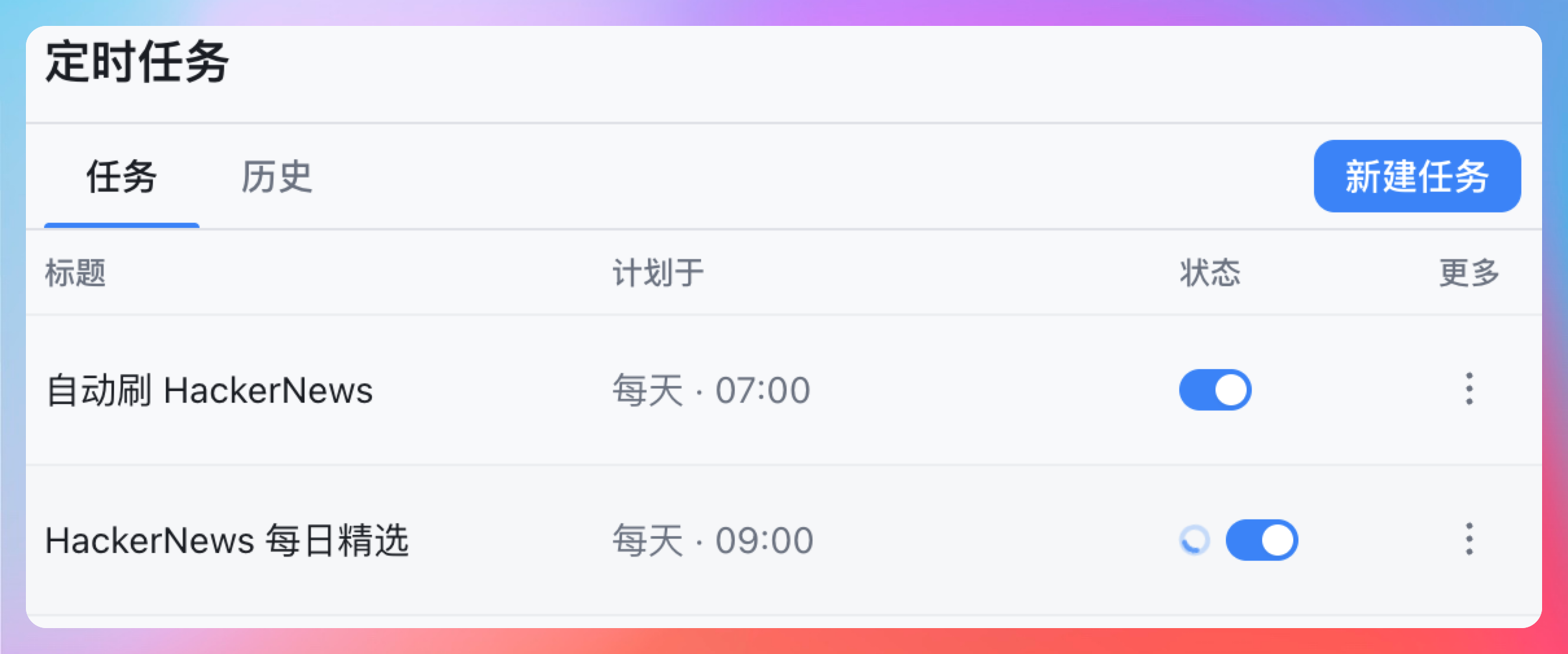Click the 计划于 column header
Image resolution: width=1568 pixels, height=654 pixels.
tap(658, 273)
